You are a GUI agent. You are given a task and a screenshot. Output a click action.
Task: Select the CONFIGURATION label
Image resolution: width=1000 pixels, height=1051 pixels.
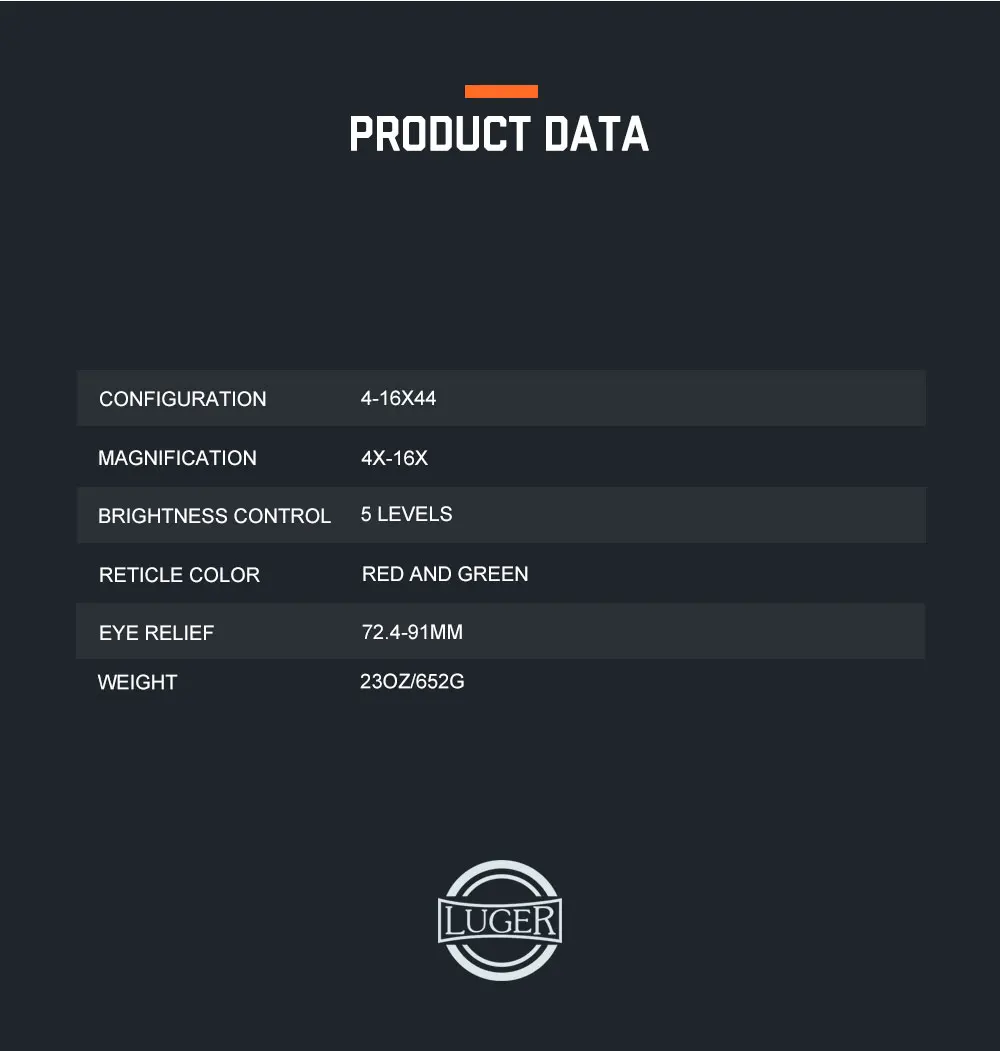pyautogui.click(x=182, y=399)
